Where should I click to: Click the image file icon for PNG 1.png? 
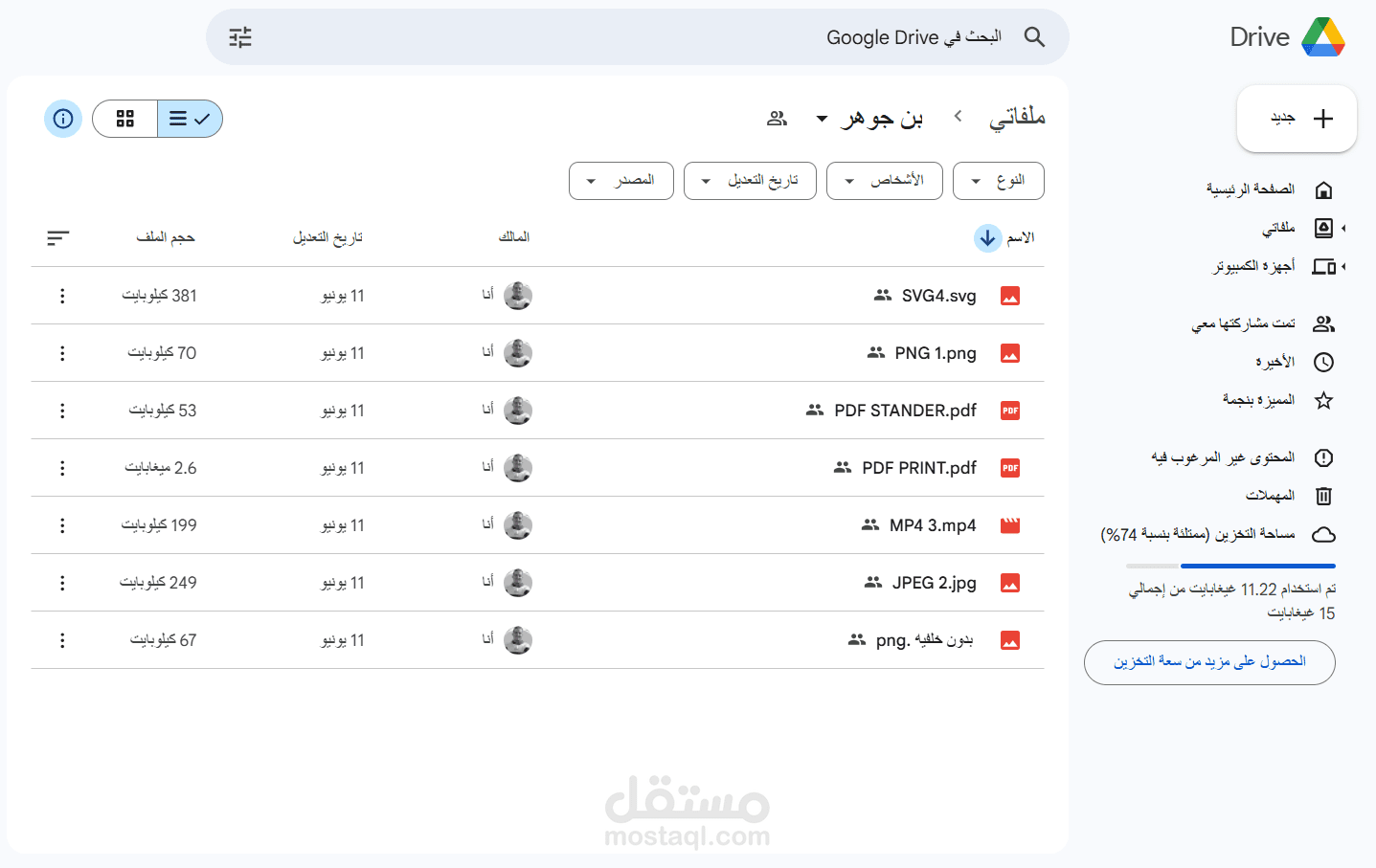pyautogui.click(x=1010, y=353)
